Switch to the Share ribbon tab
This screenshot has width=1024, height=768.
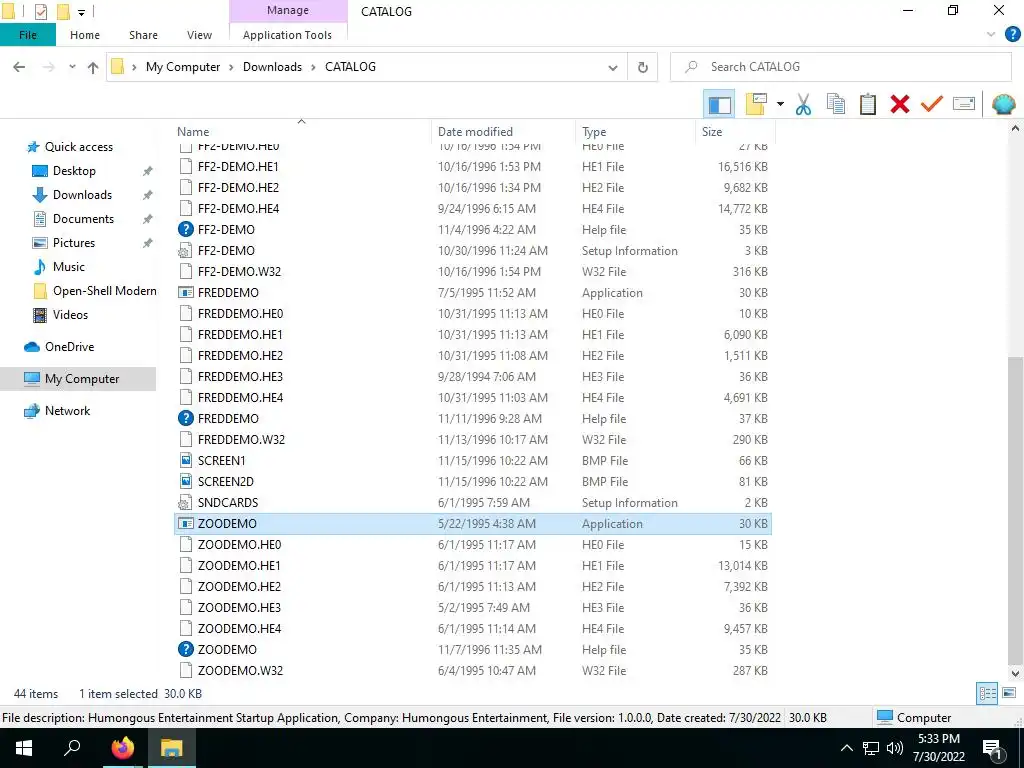pyautogui.click(x=143, y=35)
